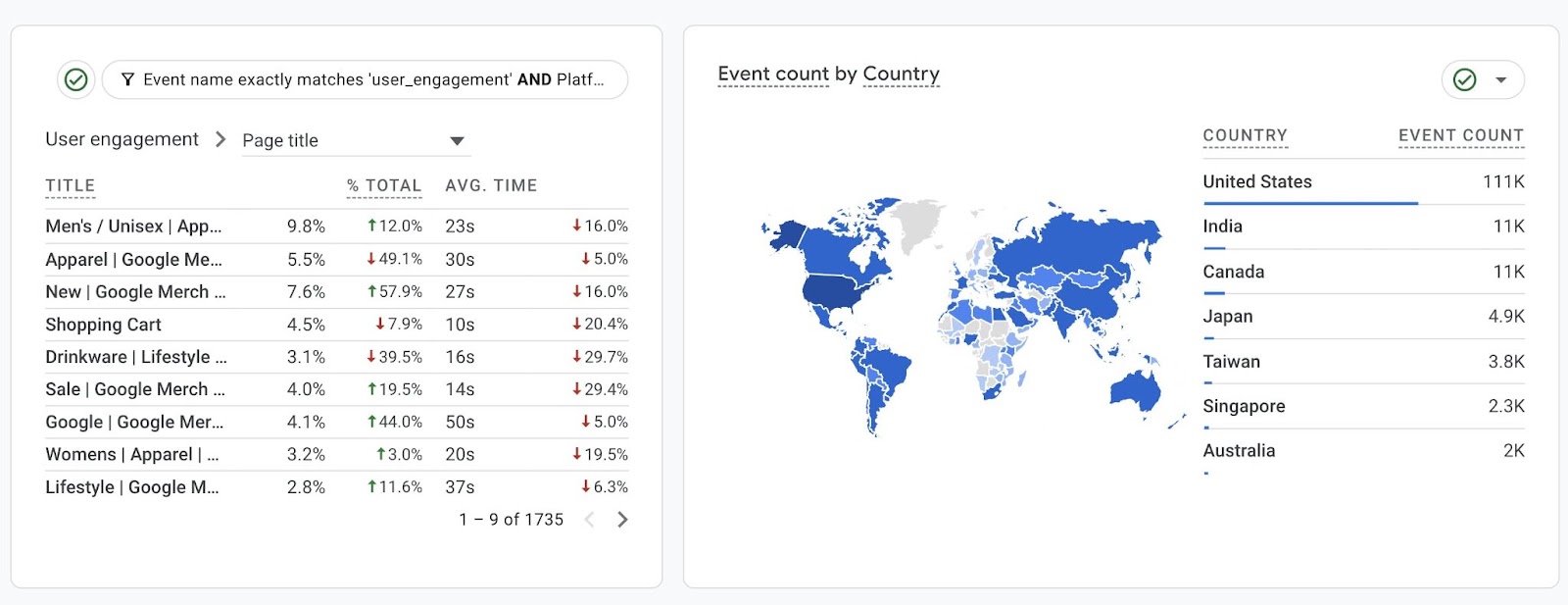Click the User engagement breadcrumb
The height and width of the screenshot is (605, 1568).
click(122, 139)
